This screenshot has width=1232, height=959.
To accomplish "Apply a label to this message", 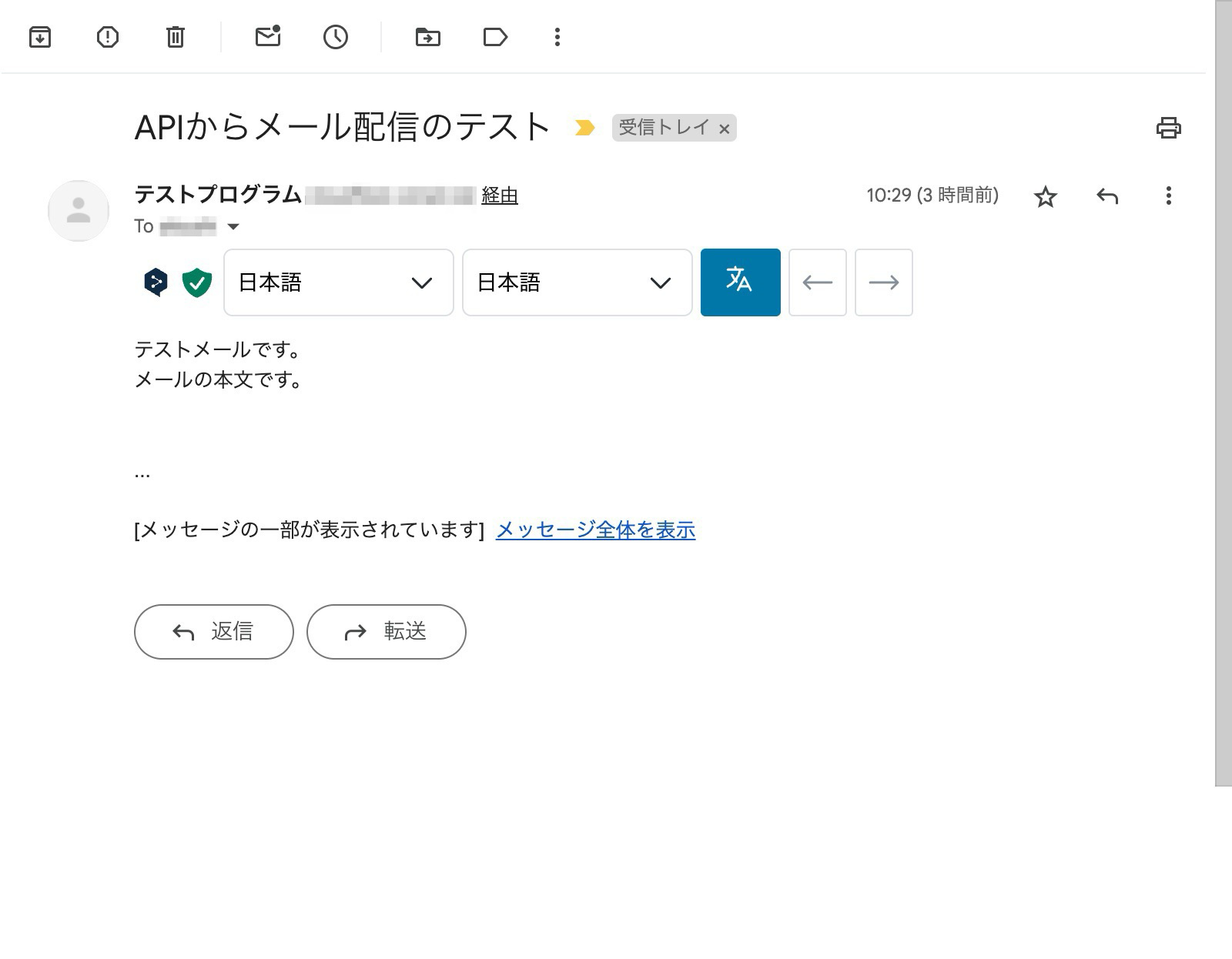I will click(x=495, y=37).
